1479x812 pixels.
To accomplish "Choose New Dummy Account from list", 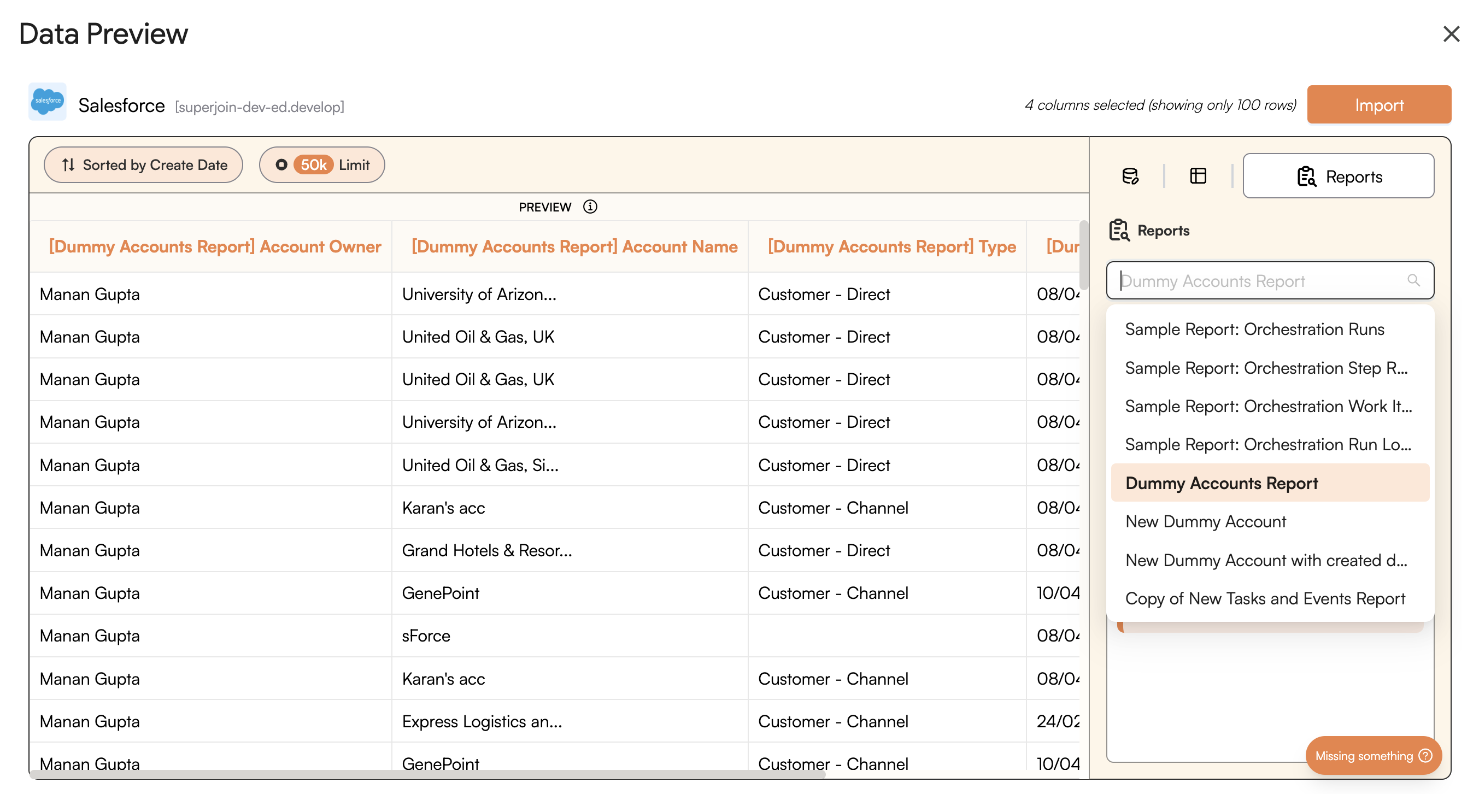I will click(1205, 522).
